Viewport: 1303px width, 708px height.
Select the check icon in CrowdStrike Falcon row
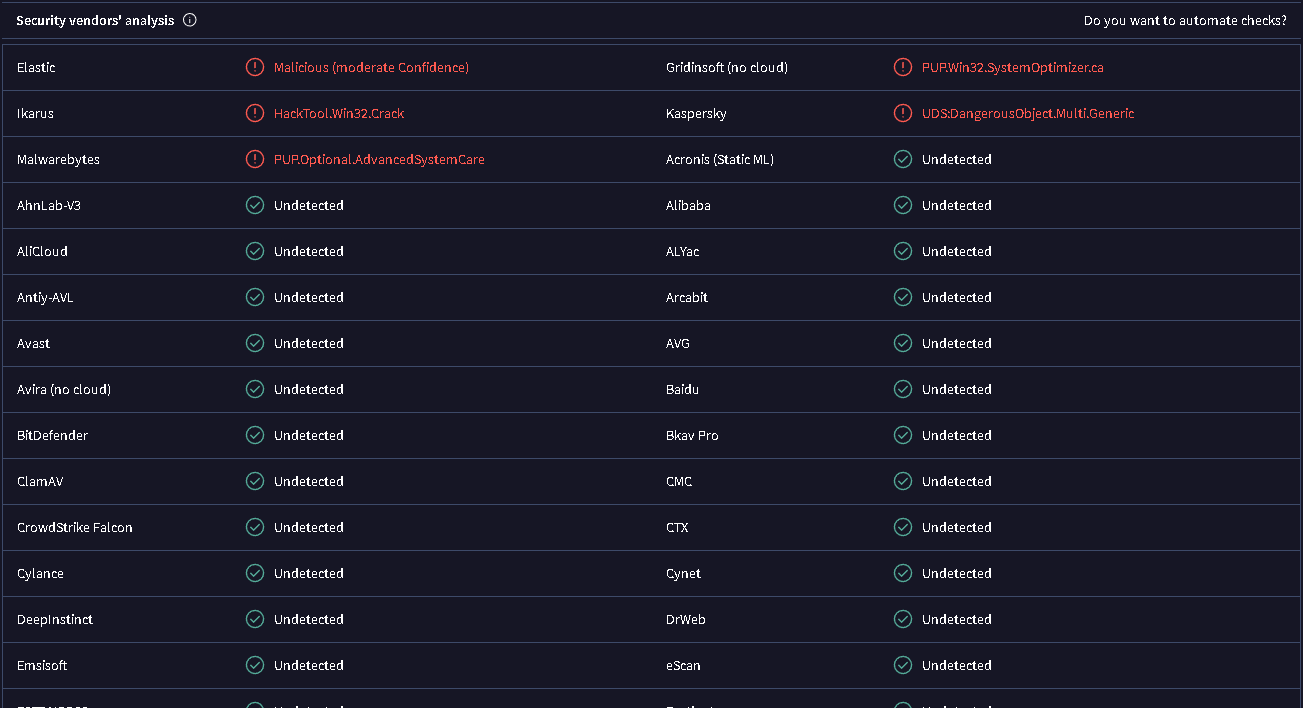click(255, 527)
